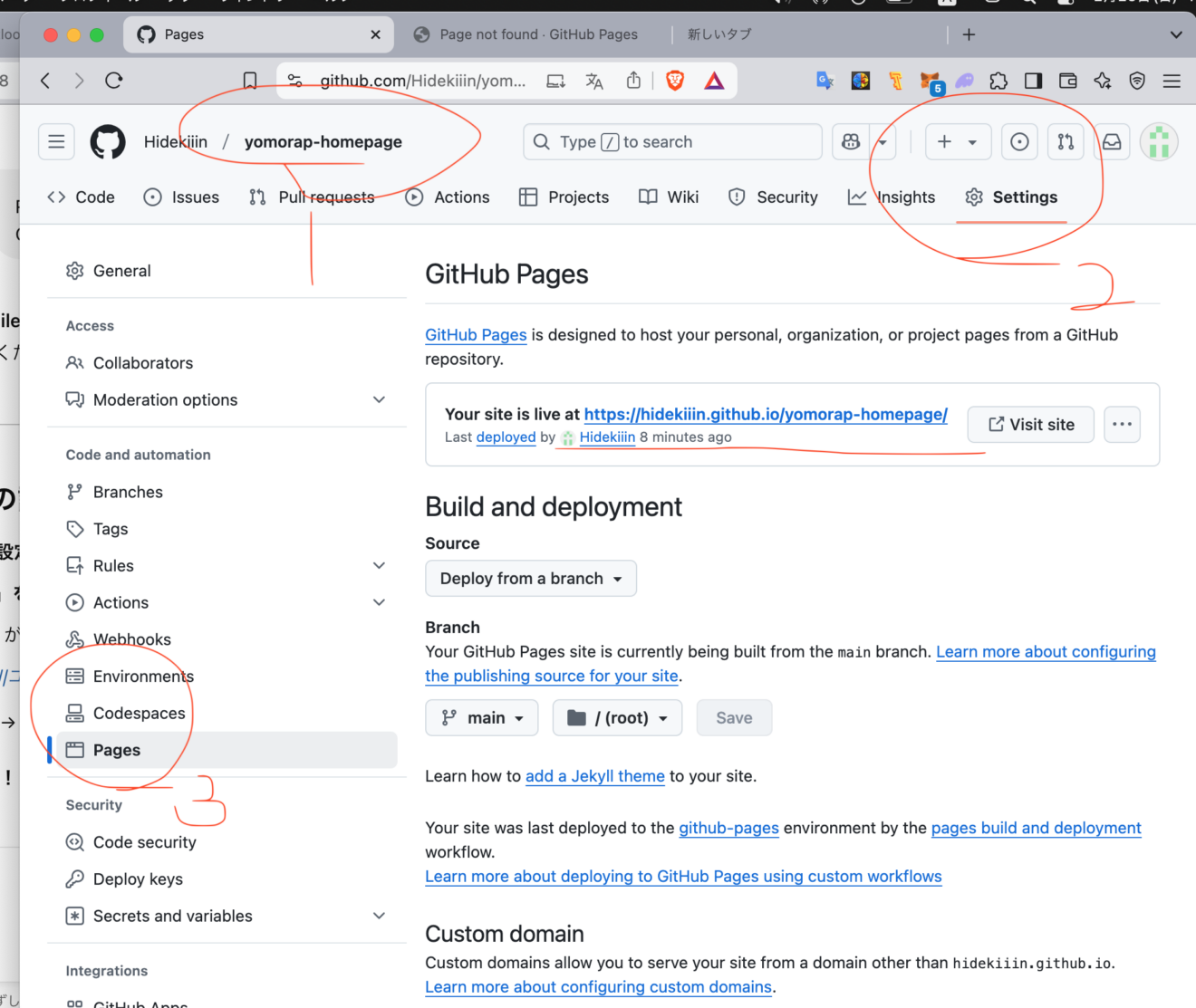Image resolution: width=1196 pixels, height=1008 pixels.
Task: Click inside the Type to search field
Action: [x=670, y=141]
